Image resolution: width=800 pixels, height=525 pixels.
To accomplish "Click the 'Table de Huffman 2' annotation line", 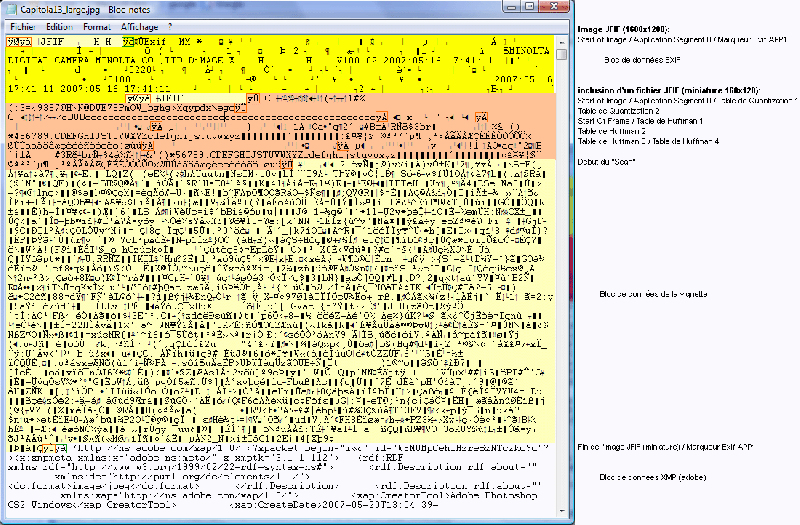I will [x=611, y=131].
